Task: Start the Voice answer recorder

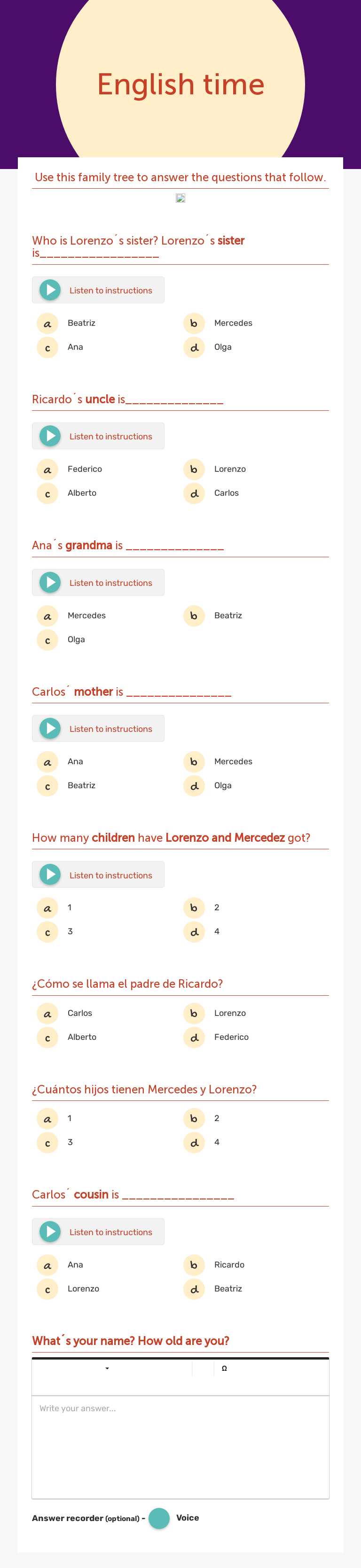Action: click(x=159, y=1517)
